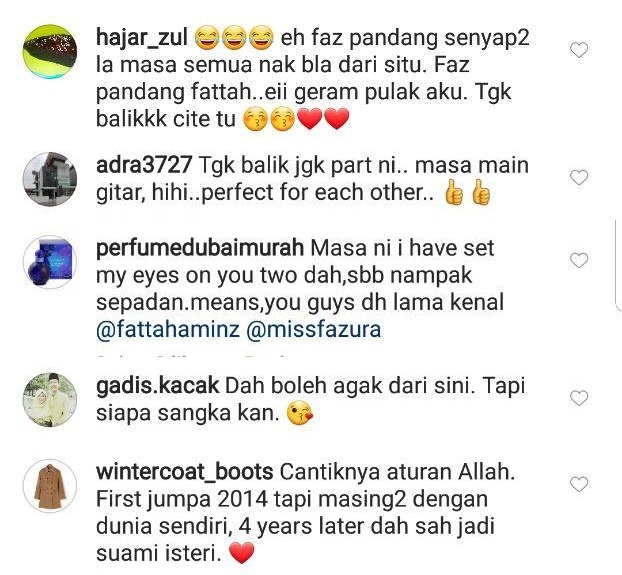
Task: Open the @fattahaminz mention link
Action: coord(168,329)
